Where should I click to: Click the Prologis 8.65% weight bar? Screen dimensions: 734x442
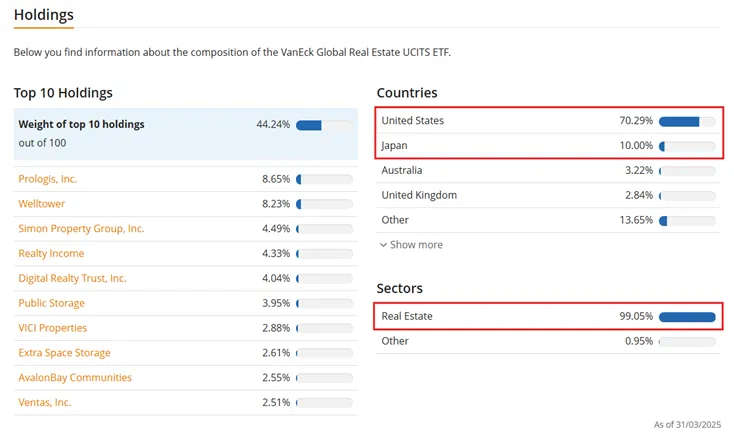324,179
